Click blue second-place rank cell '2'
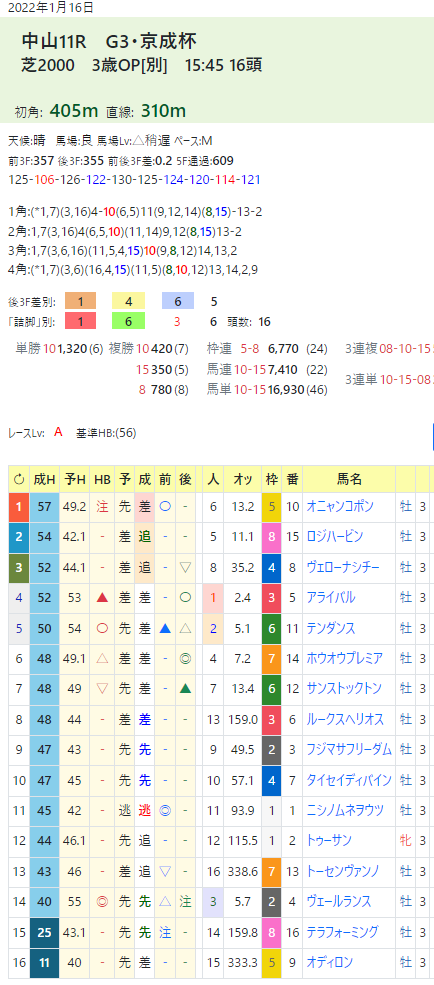Viewport: 434px width, 985px height. (19, 536)
